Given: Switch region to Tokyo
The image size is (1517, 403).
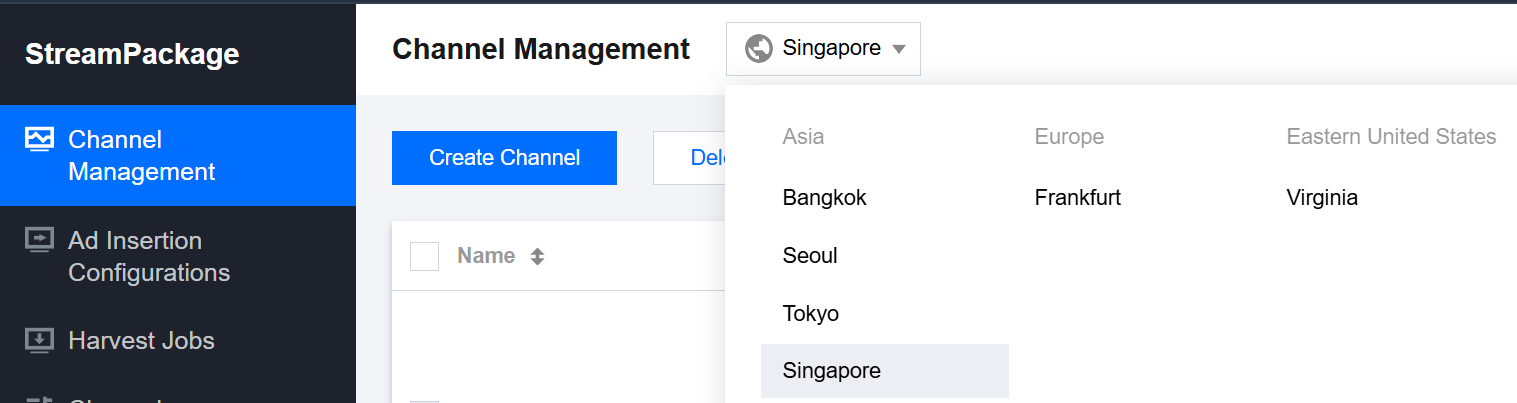Looking at the screenshot, I should [x=811, y=314].
